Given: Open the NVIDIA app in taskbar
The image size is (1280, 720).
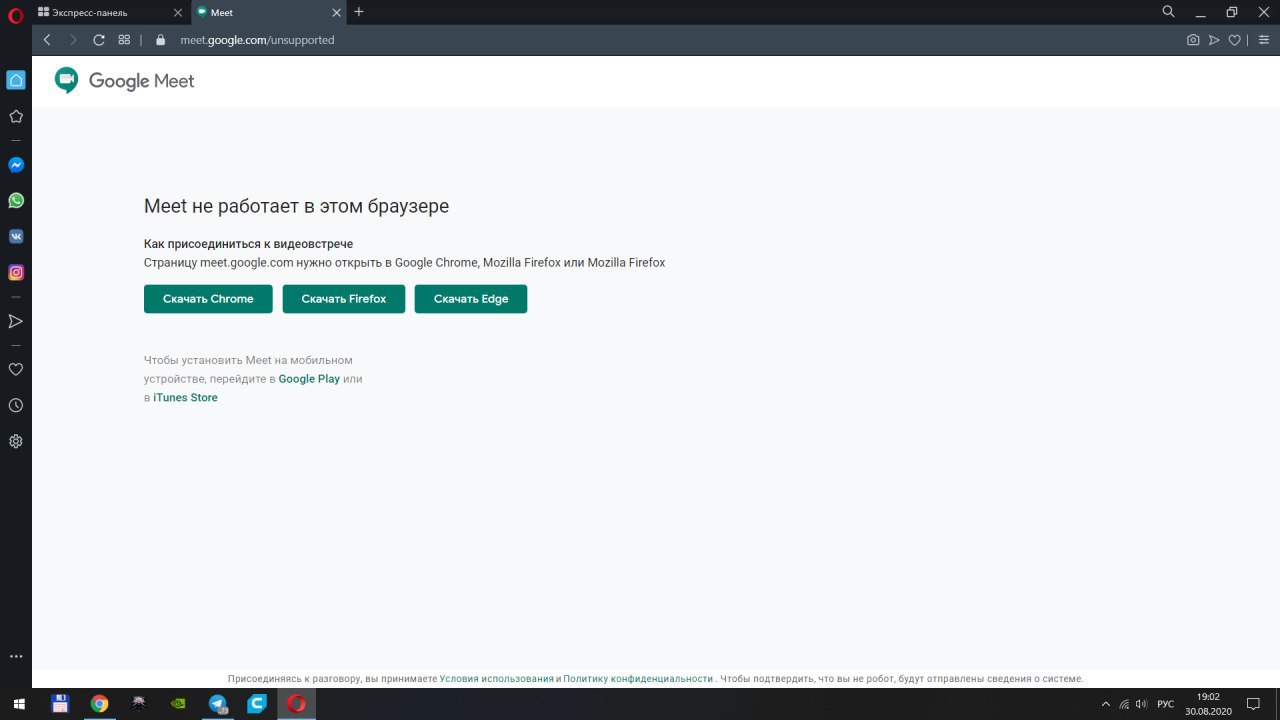Looking at the screenshot, I should point(178,704).
